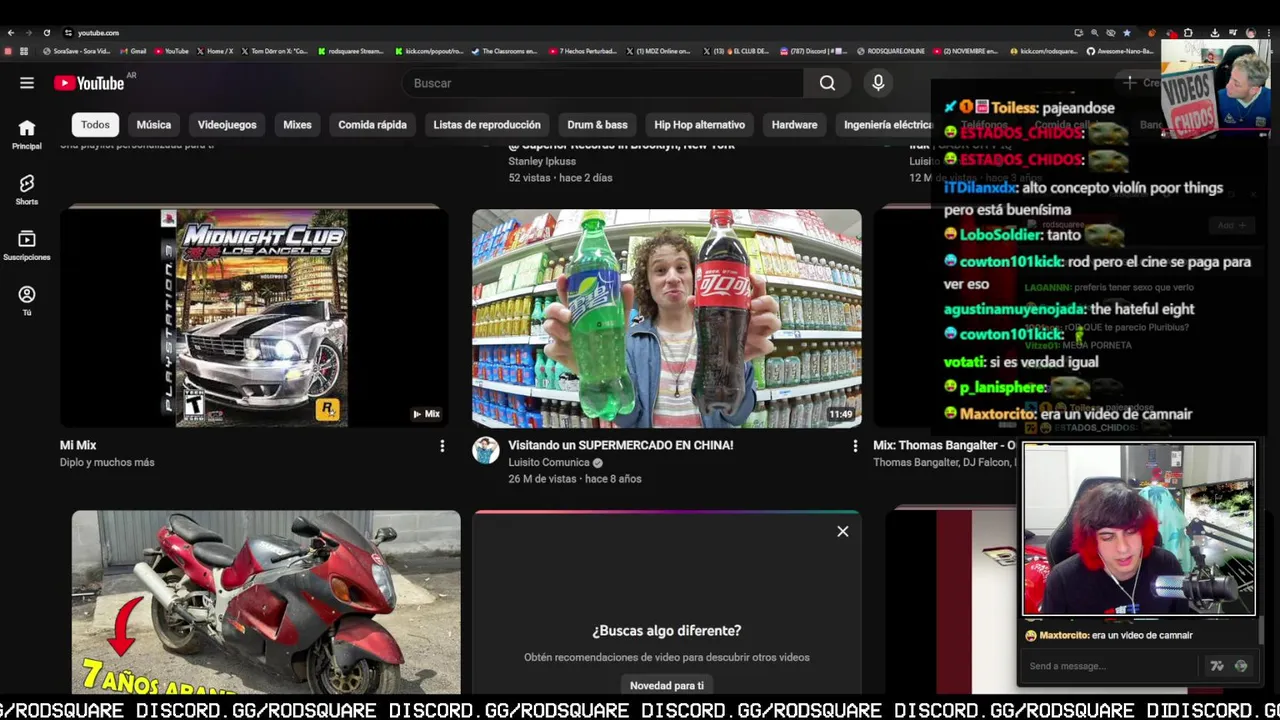Viewport: 1280px width, 720px height.
Task: Select the Listas de reproducción chip
Action: 487,125
